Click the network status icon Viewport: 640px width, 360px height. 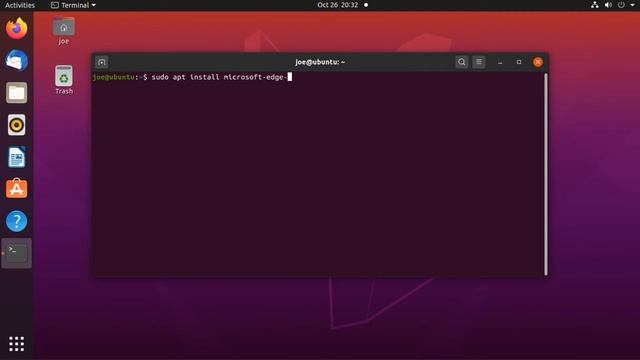pyautogui.click(x=595, y=5)
